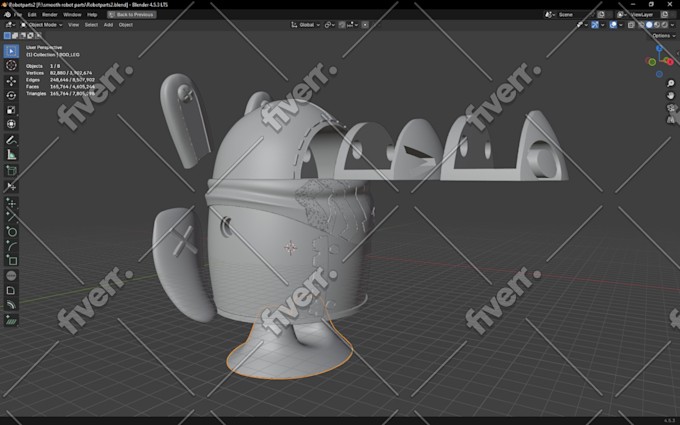This screenshot has width=680, height=425.
Task: Select the arc curve tool in toolbar
Action: (x=11, y=246)
